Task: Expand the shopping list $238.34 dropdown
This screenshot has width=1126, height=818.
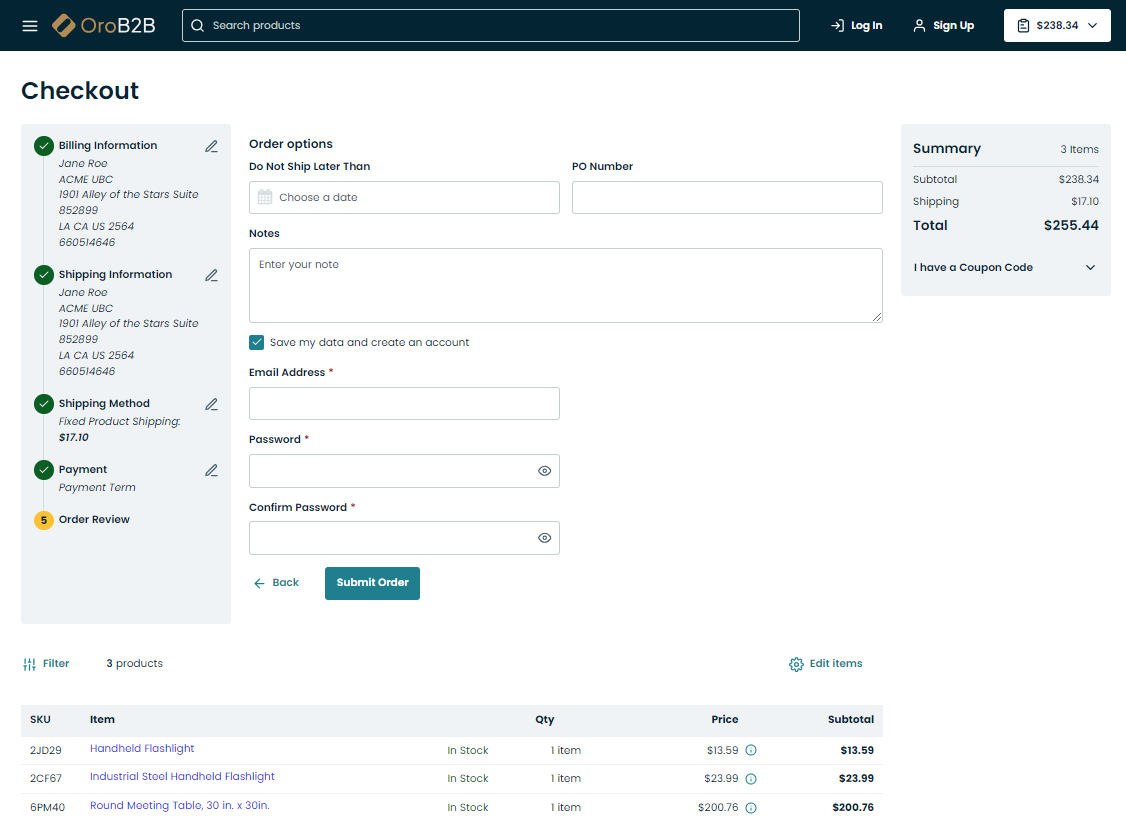Action: (1057, 26)
